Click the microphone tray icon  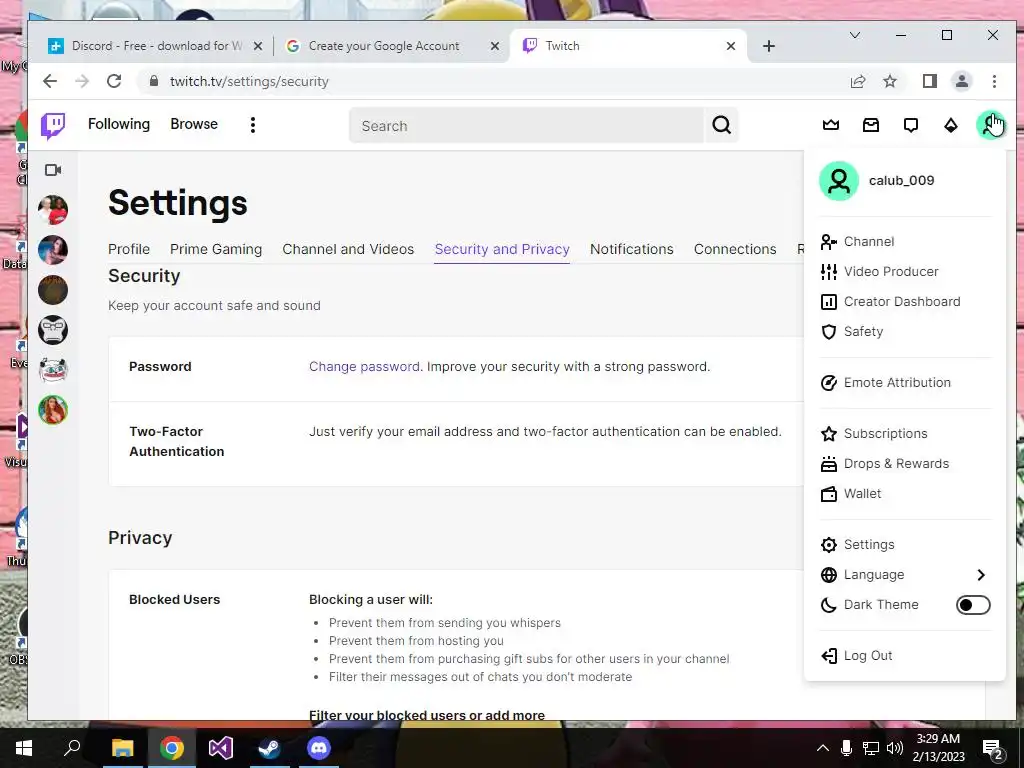point(846,748)
